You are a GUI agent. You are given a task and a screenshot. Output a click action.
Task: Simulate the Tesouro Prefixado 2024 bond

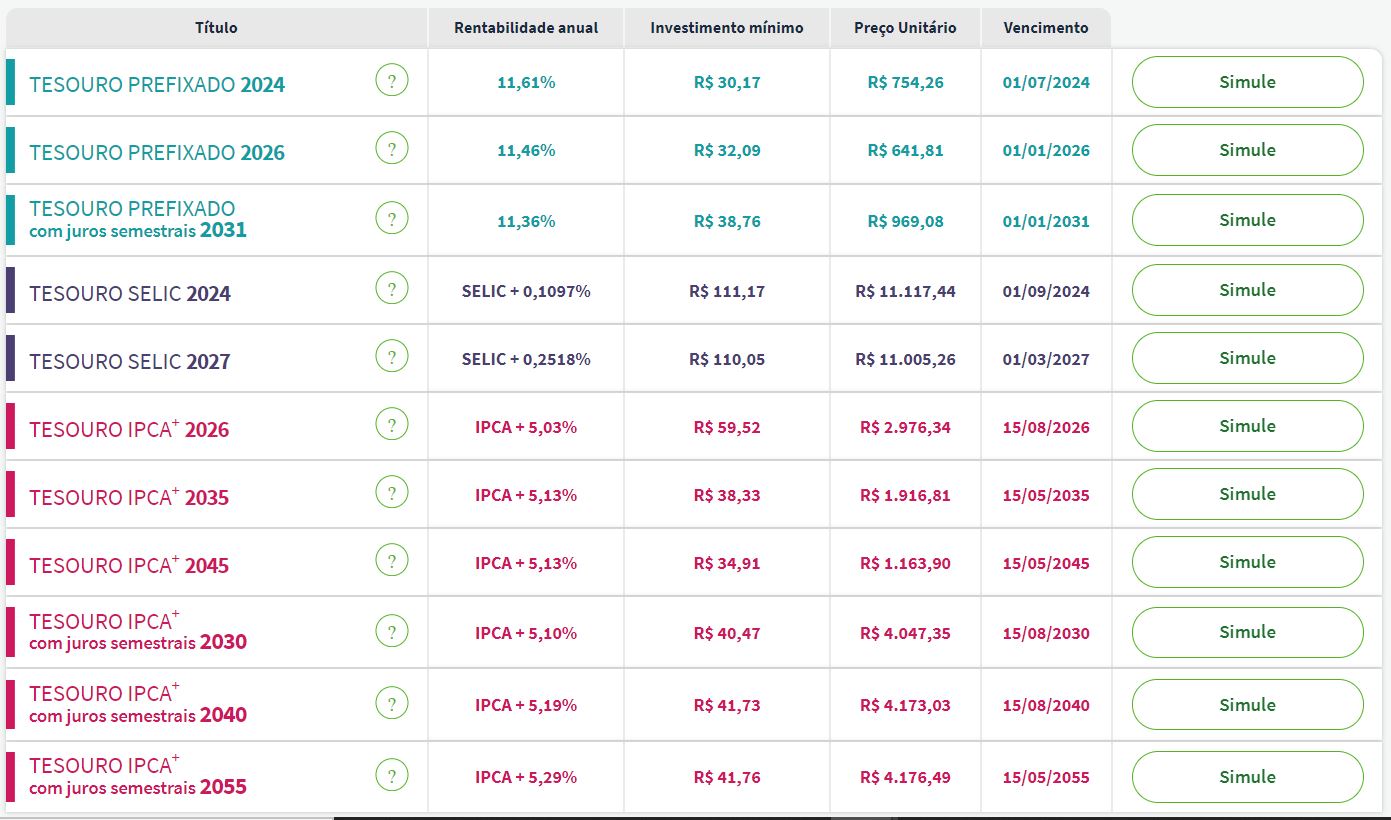1247,82
